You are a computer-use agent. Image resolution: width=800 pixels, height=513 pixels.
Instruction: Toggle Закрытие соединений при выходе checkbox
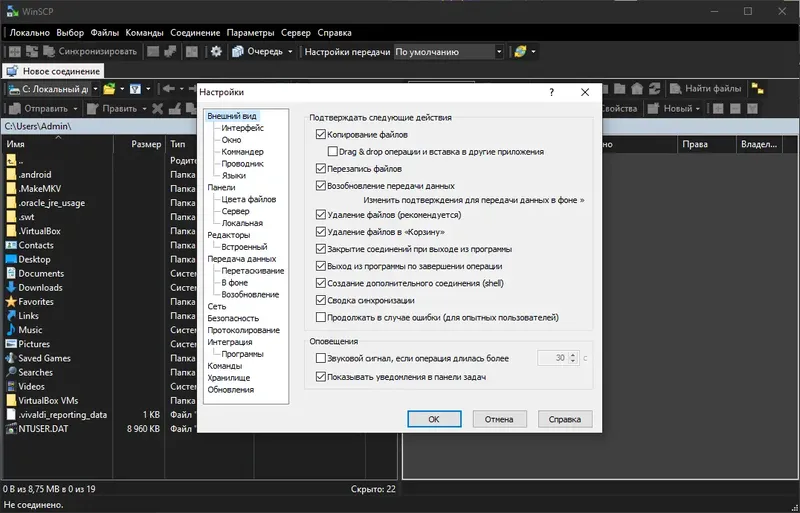pos(320,249)
